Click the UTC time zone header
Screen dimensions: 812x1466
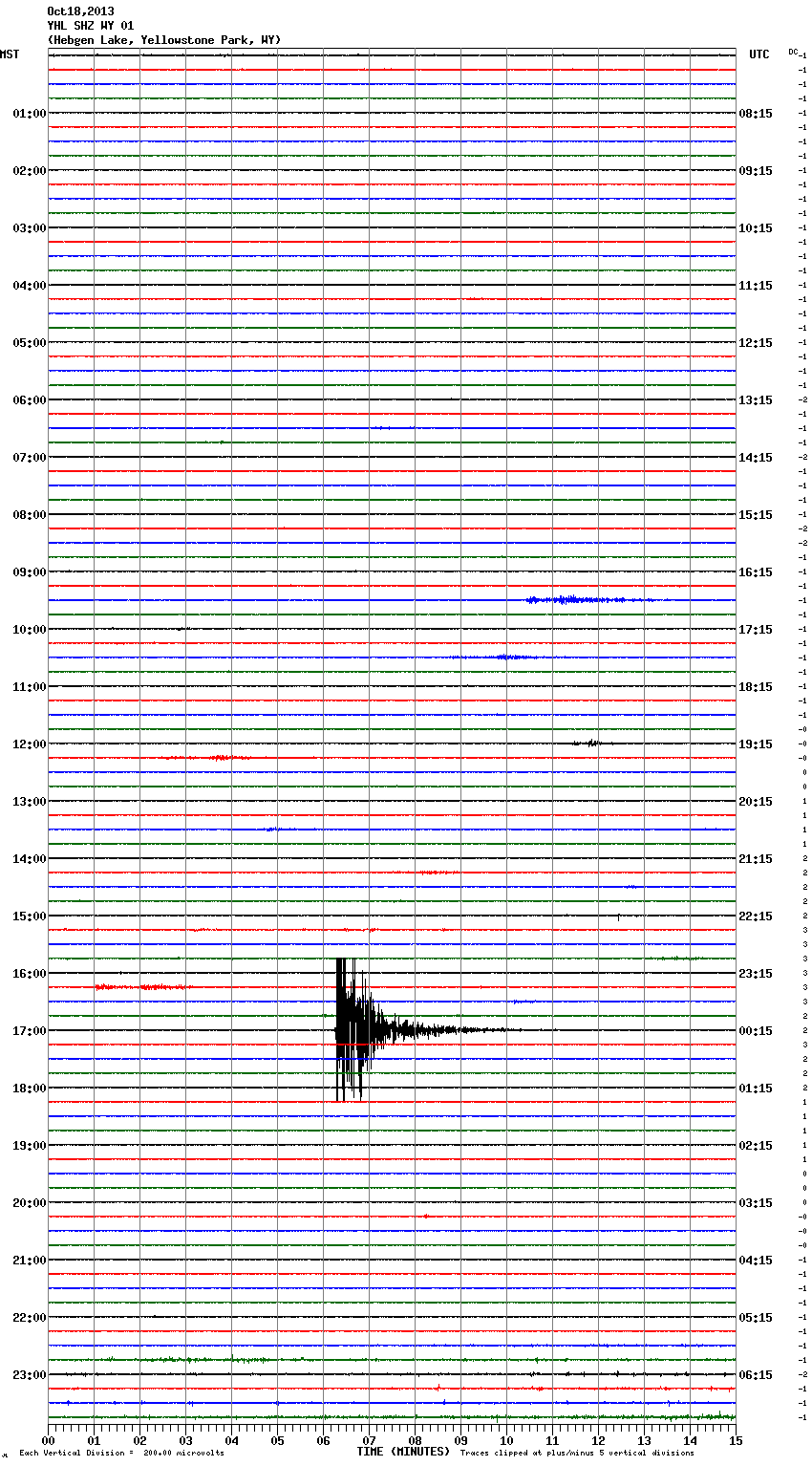759,54
